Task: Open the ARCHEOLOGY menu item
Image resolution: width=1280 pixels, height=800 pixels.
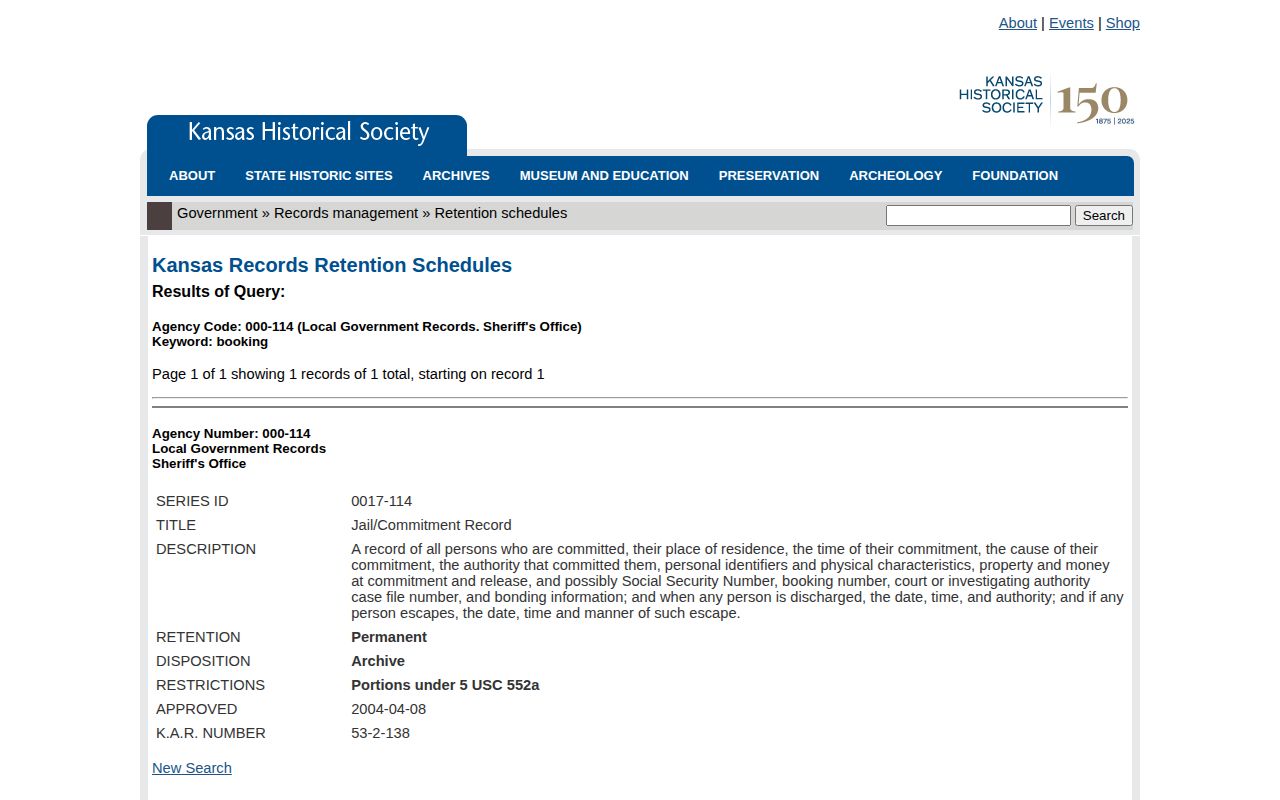Action: [x=896, y=176]
